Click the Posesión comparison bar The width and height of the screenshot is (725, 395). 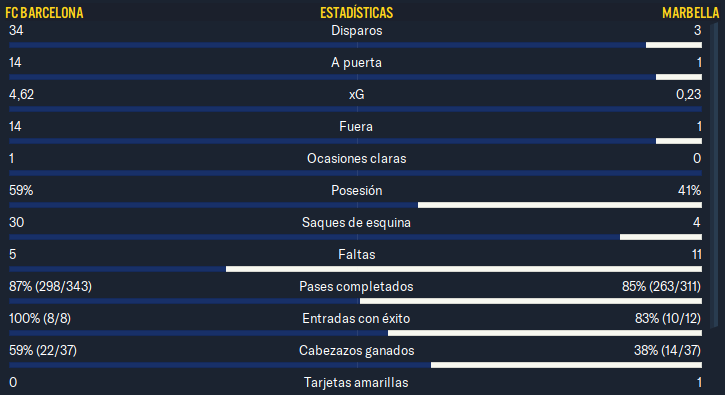[x=356, y=205]
